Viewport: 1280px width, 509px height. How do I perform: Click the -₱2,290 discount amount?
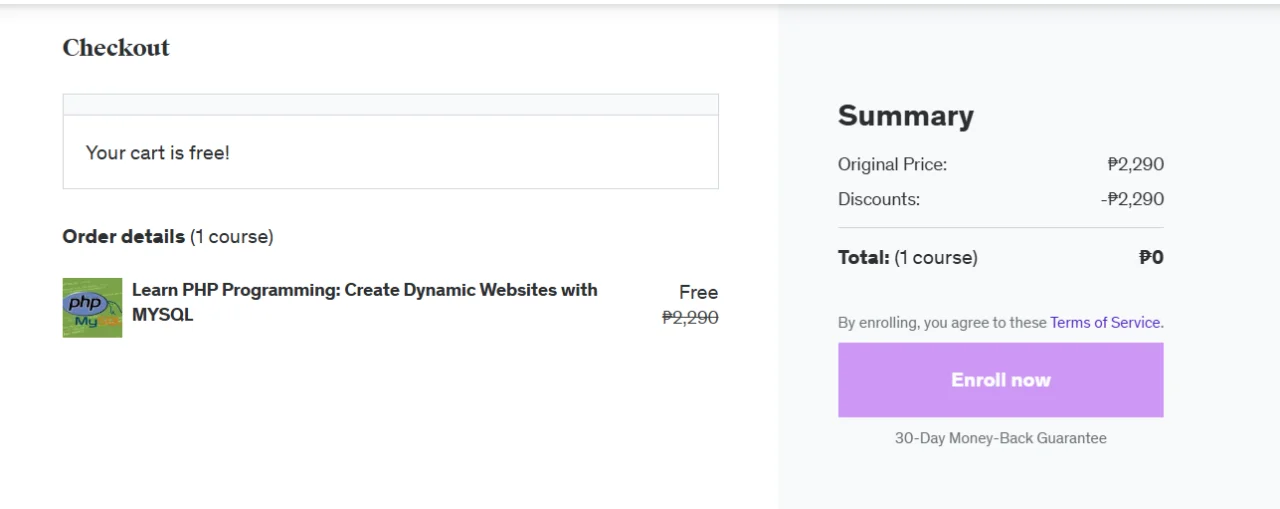1132,199
